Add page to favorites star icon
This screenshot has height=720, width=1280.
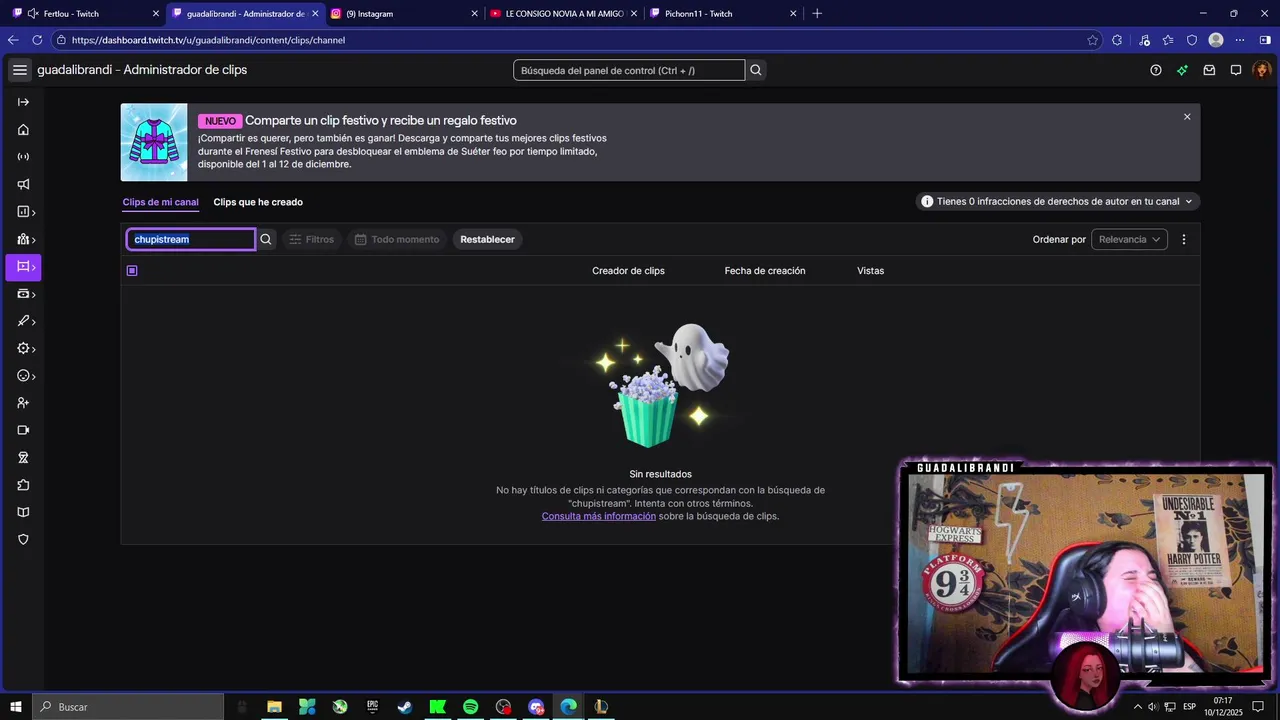1092,40
